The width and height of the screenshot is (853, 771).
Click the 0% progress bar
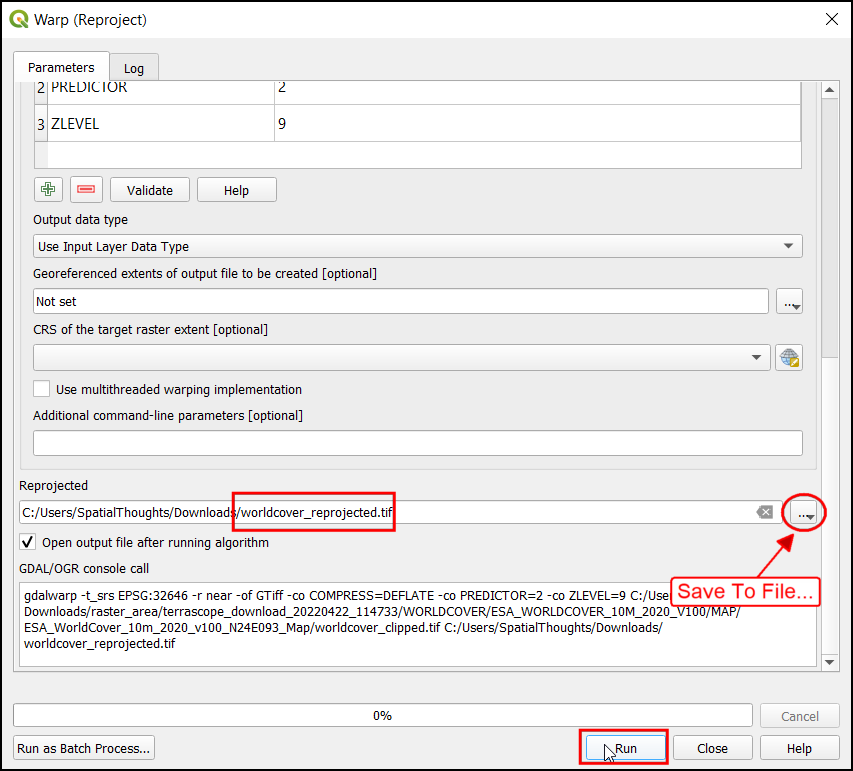tap(382, 715)
